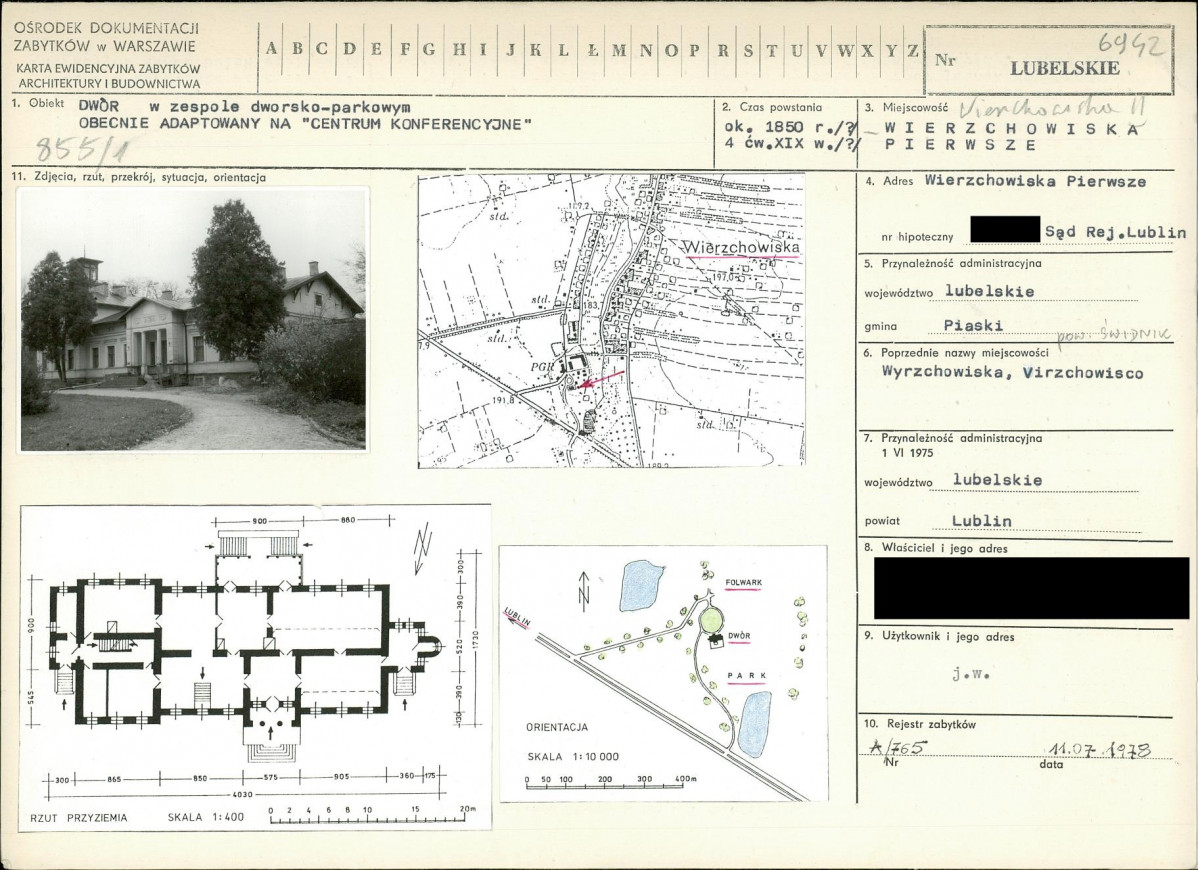Click 'Wierzchowiska' place name on the topographic map
The image size is (1198, 870).
click(740, 247)
